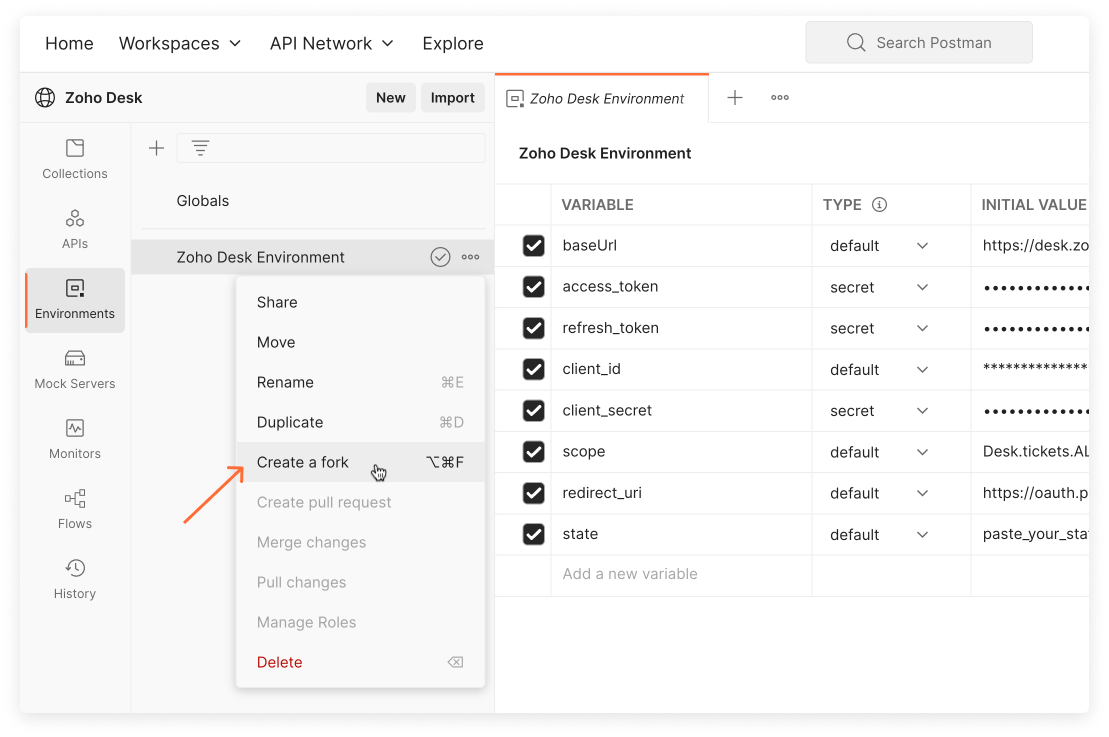
Task: Click the Zoho Desk workspace globe icon
Action: (x=45, y=98)
